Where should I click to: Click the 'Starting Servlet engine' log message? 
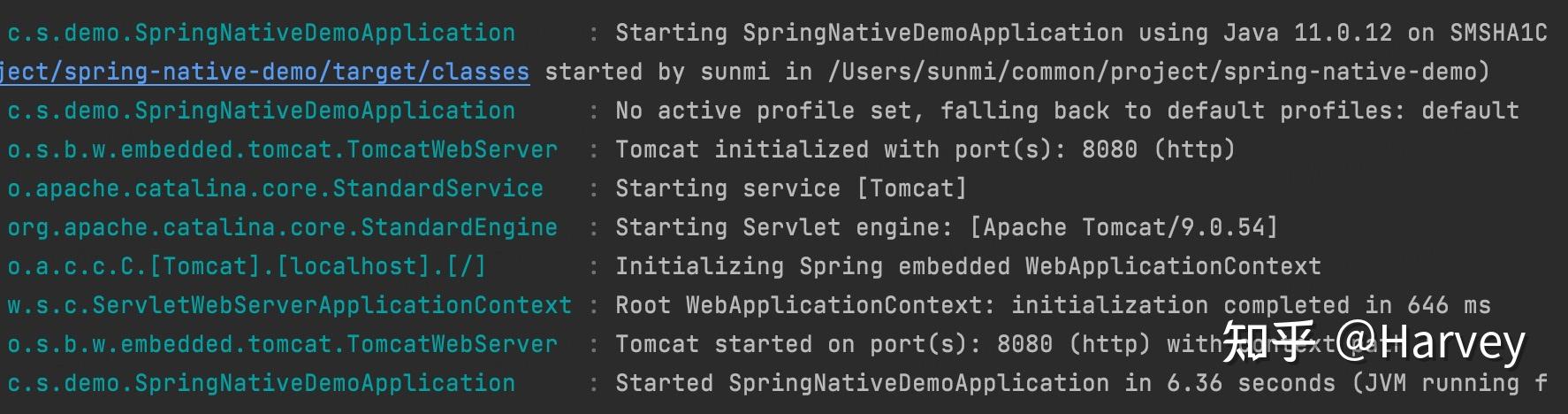click(947, 227)
